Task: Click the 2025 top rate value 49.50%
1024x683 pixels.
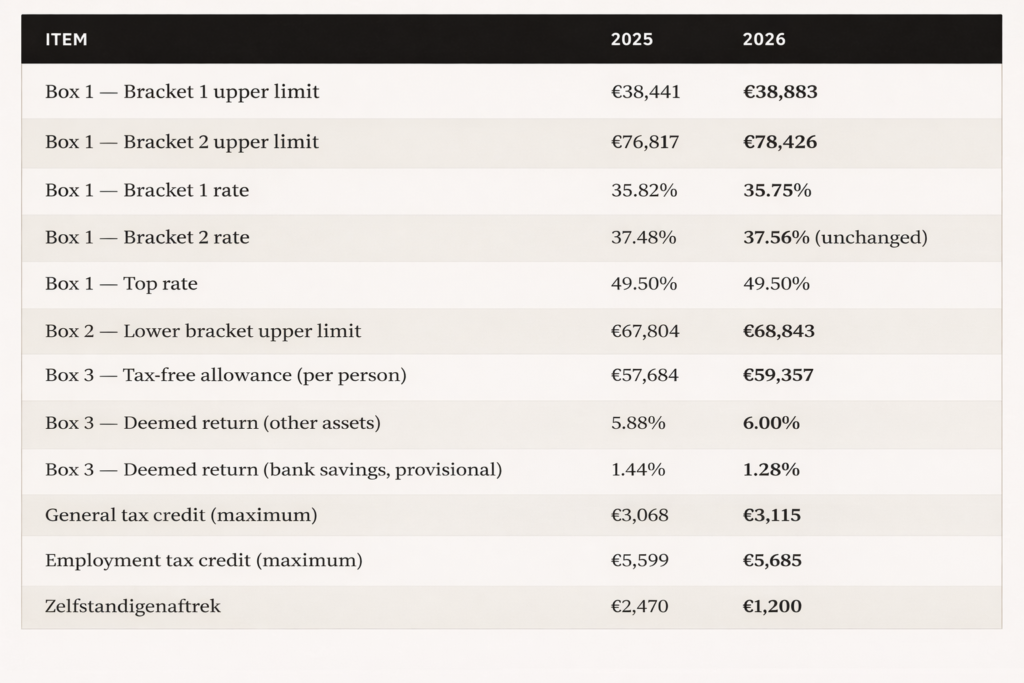Action: (644, 284)
